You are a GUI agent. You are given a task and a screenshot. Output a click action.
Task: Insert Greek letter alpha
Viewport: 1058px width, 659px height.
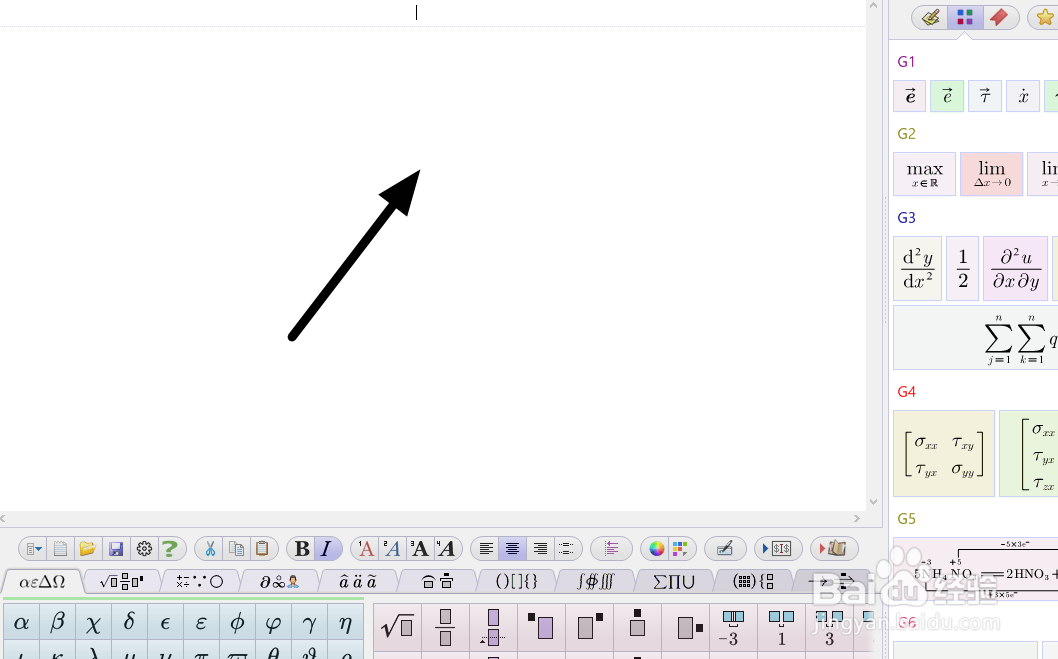[22, 622]
